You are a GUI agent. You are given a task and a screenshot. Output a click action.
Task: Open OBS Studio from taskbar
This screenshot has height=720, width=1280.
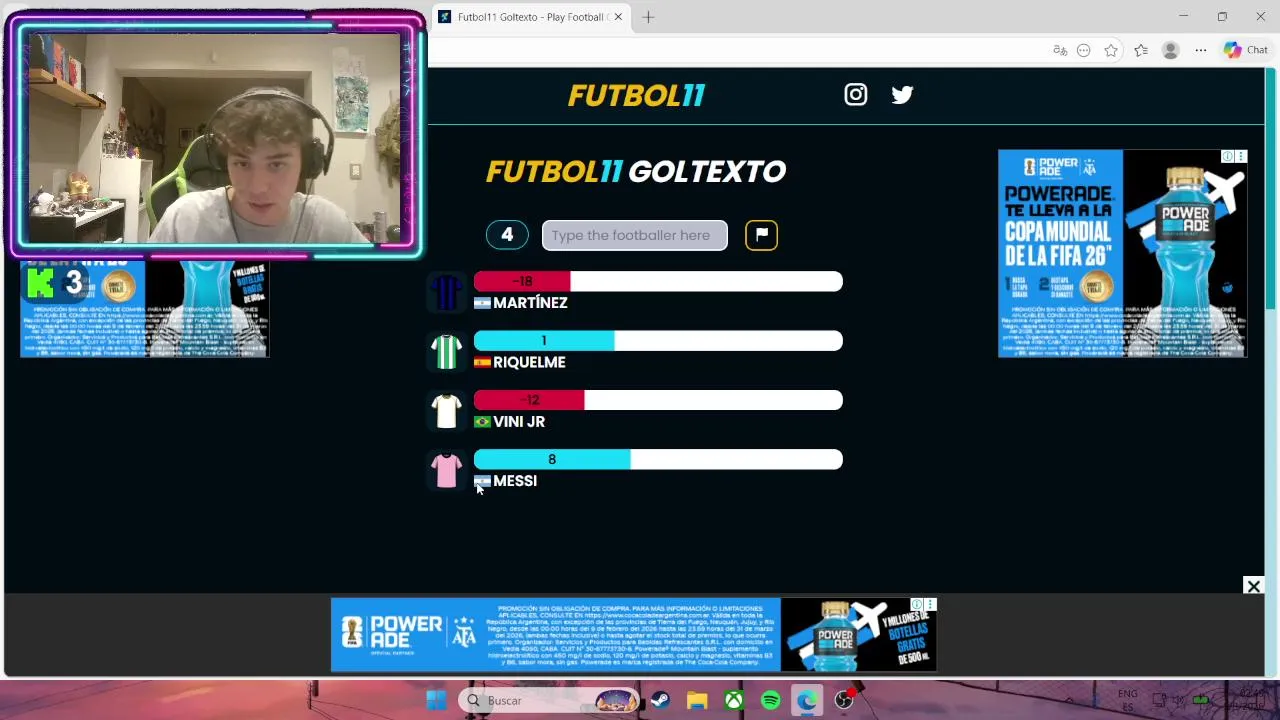845,700
